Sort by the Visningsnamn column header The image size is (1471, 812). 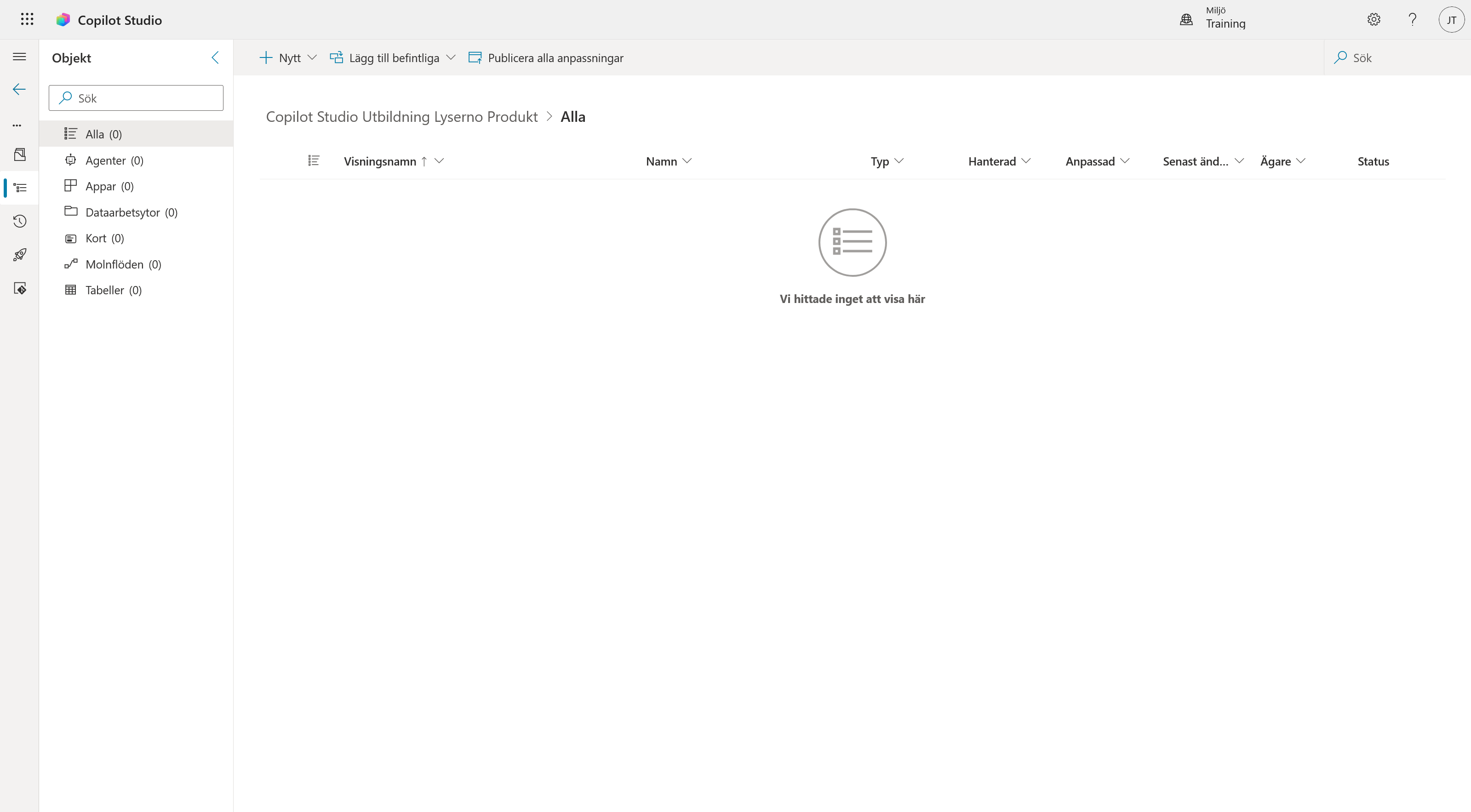(380, 161)
